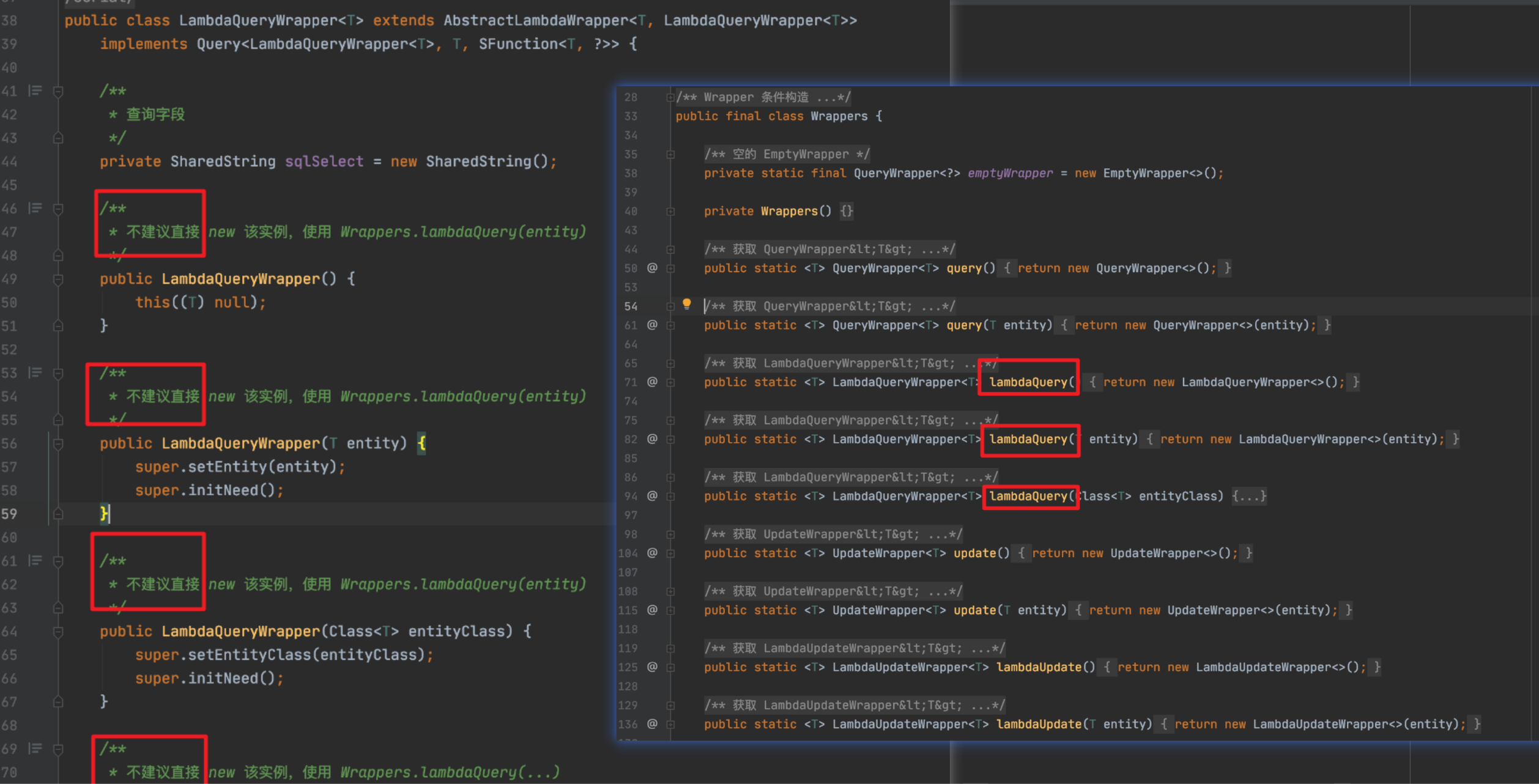Click the @ gutter icon beside lambdaUpdate(T entity) line 136
The image size is (1539, 784).
pos(652,723)
